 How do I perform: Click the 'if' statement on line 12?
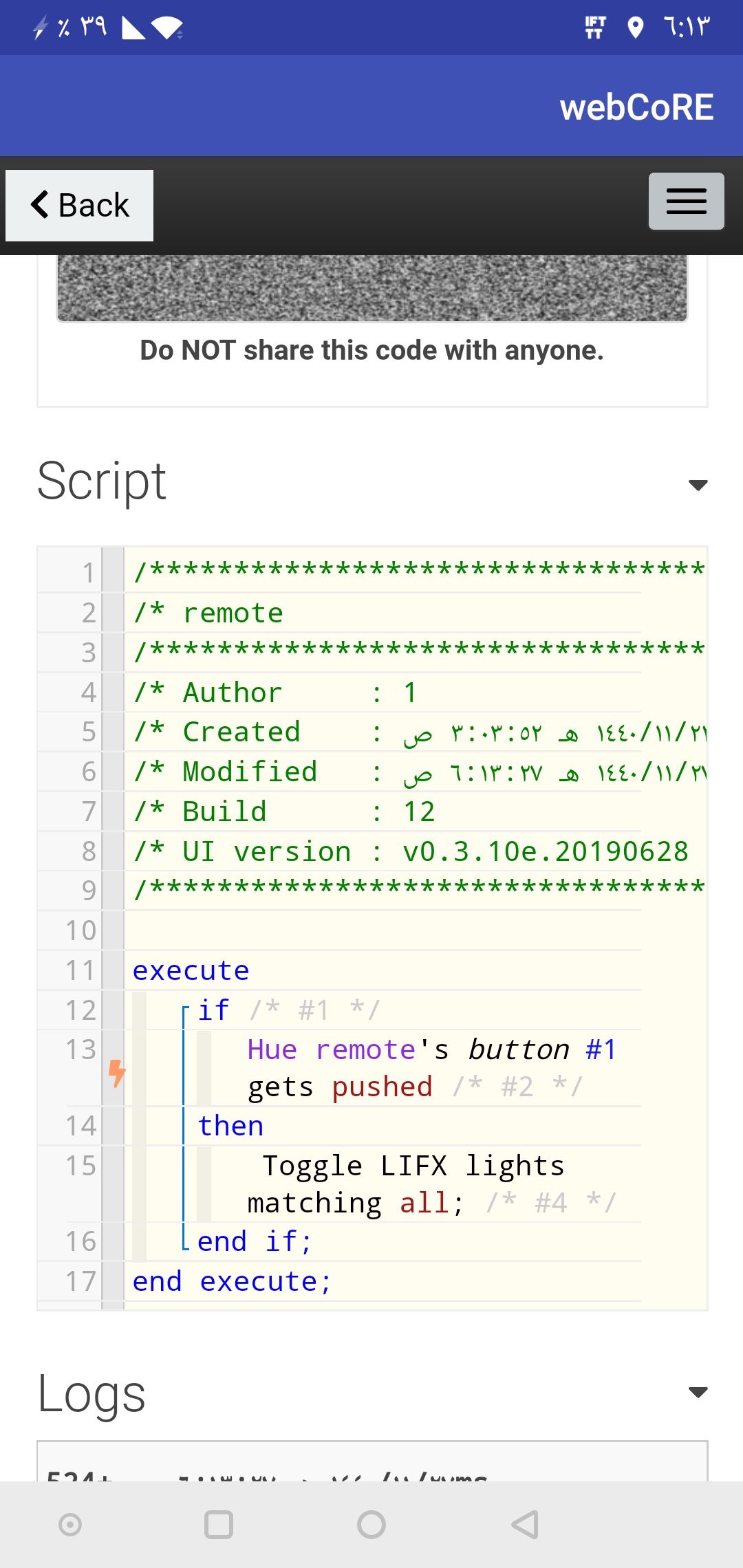coord(213,1010)
